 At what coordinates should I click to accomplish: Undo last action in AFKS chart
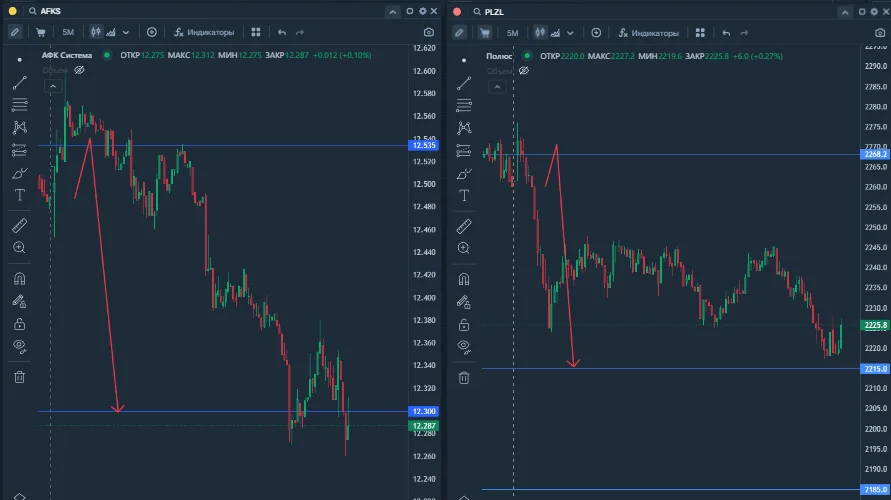(x=282, y=32)
